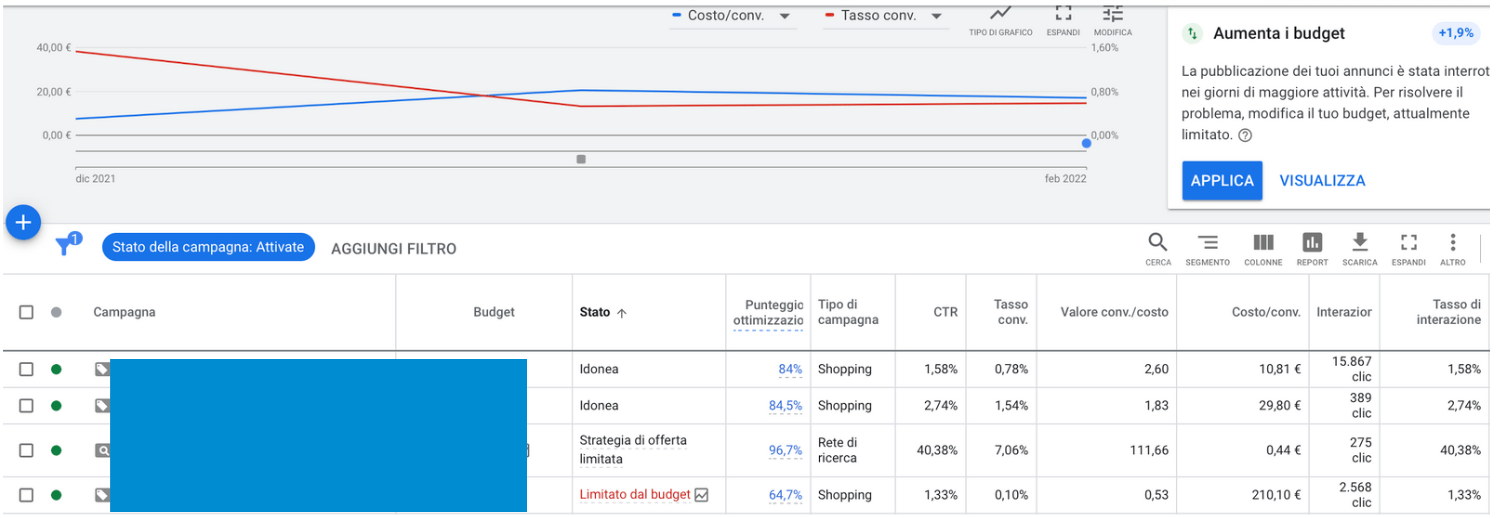The image size is (1496, 518).
Task: Open the Altro more options menu
Action: click(1453, 249)
